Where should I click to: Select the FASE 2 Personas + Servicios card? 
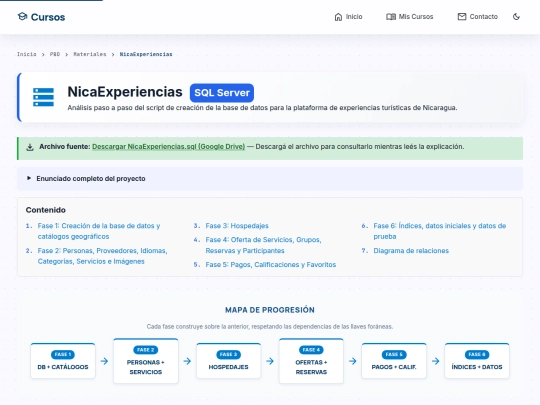(x=146, y=361)
